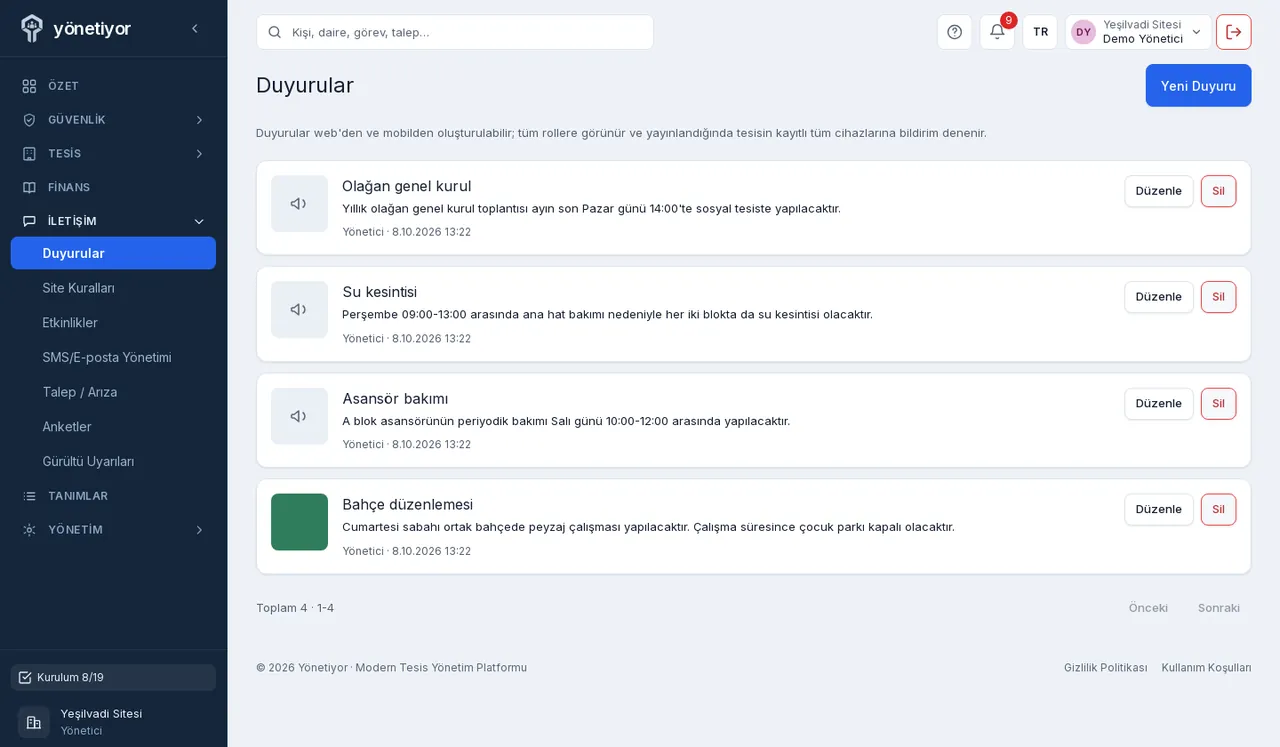The width and height of the screenshot is (1280, 747).
Task: Delete the Olağan genel kurul announcement
Action: pos(1218,191)
